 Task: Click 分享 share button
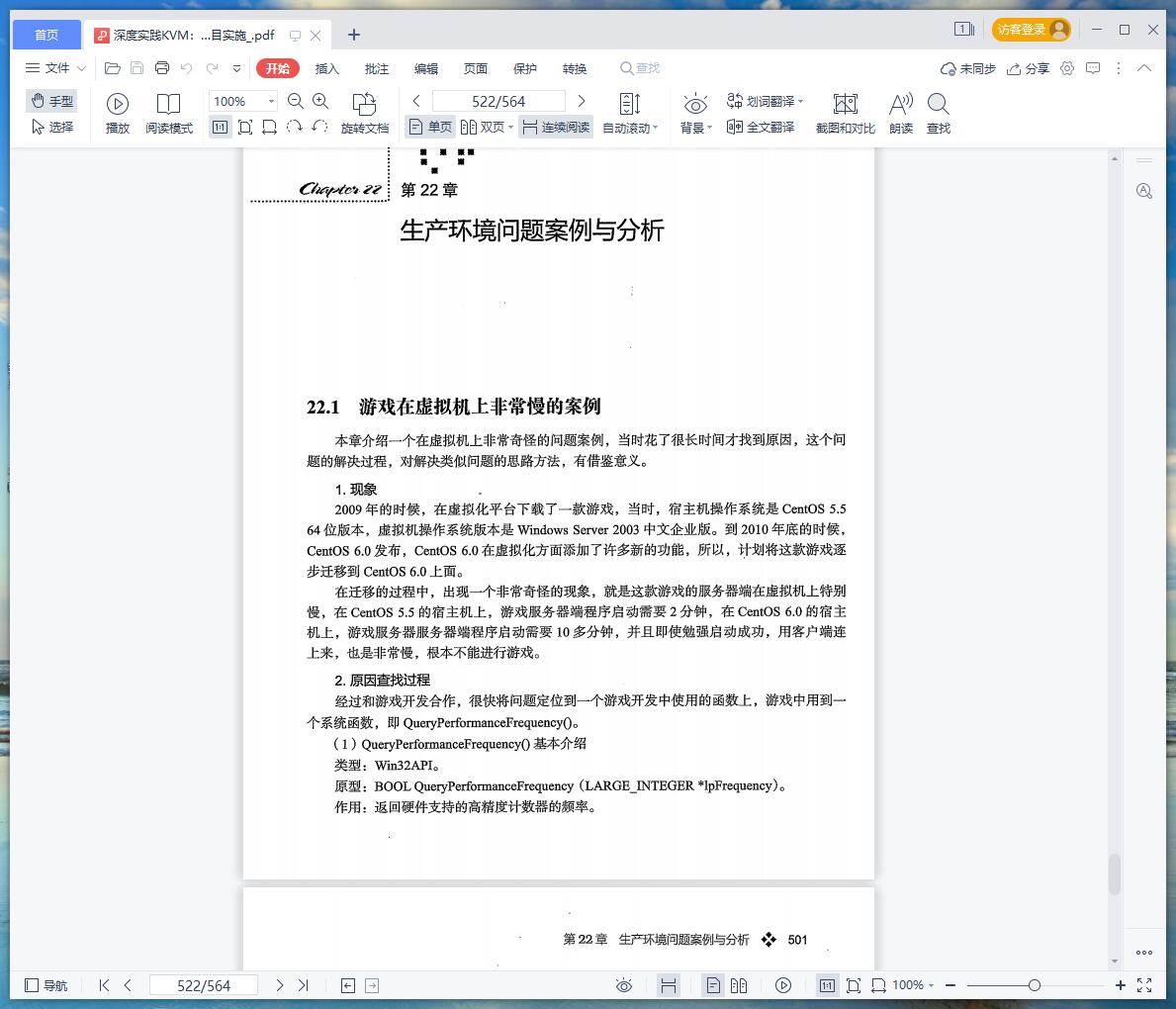point(1028,68)
